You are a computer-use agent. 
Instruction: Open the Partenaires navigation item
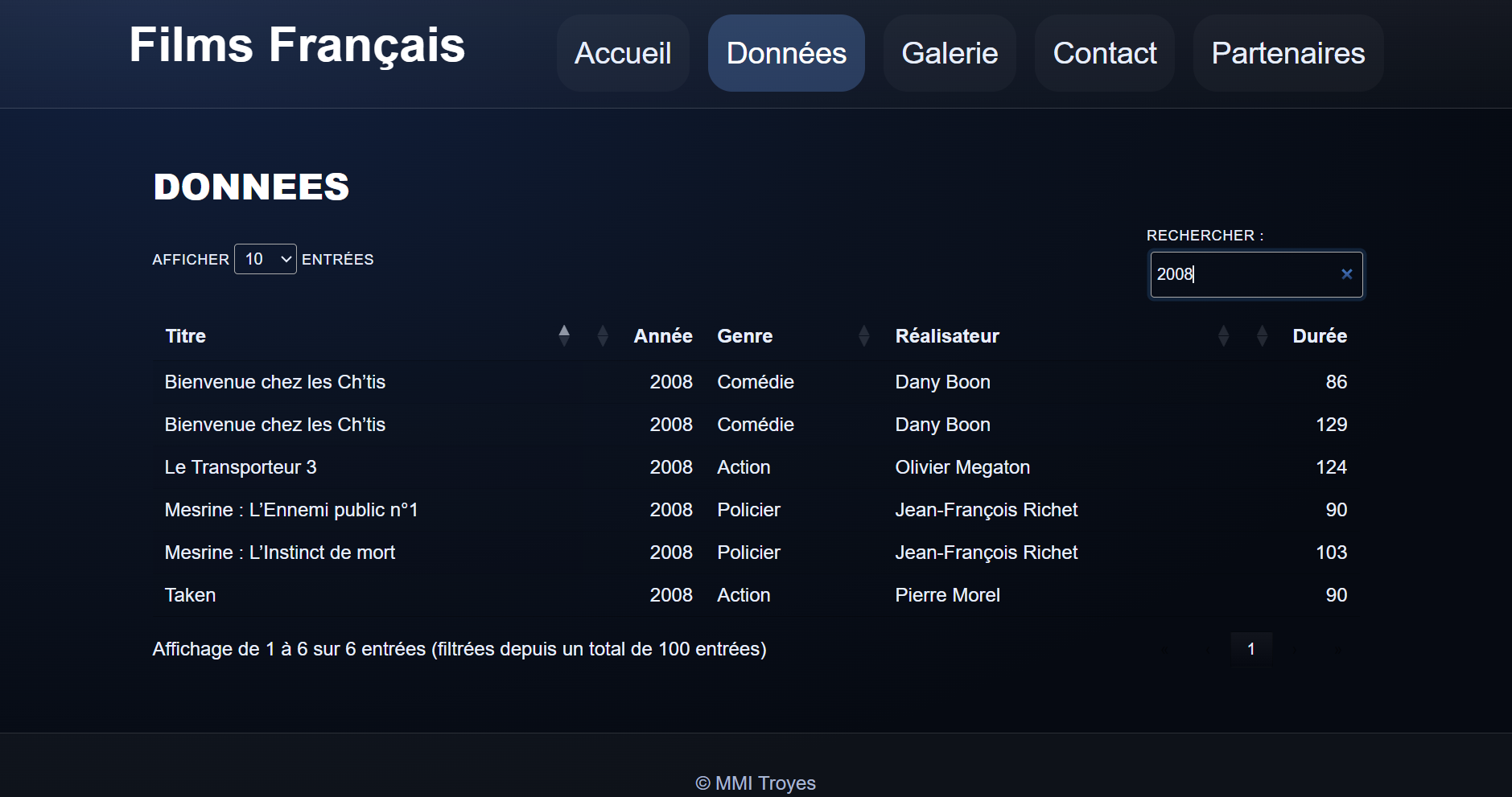coord(1287,53)
